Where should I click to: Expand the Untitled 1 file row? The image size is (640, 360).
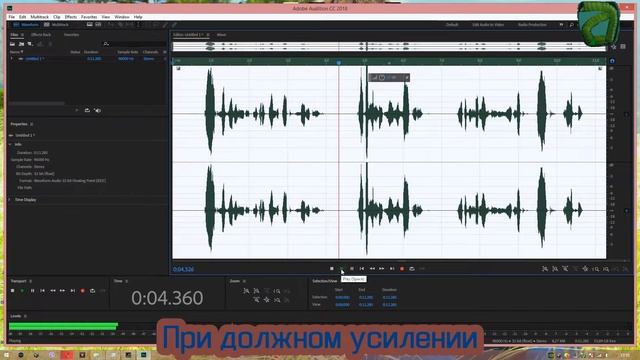click(x=11, y=59)
